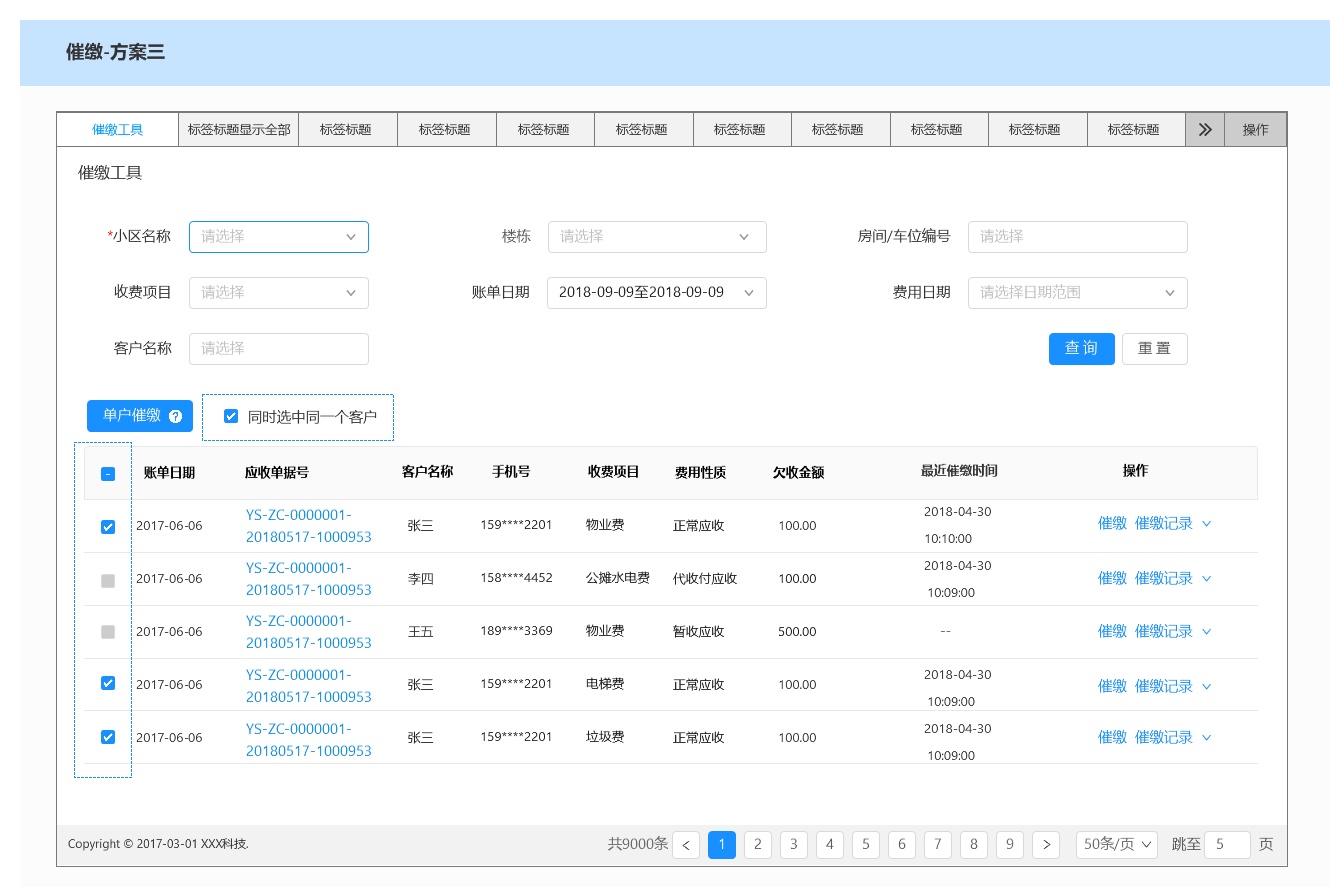Screen dimensions: 1330x887
Task: Open the 费用日期 date range dropdown
Action: click(x=1078, y=293)
